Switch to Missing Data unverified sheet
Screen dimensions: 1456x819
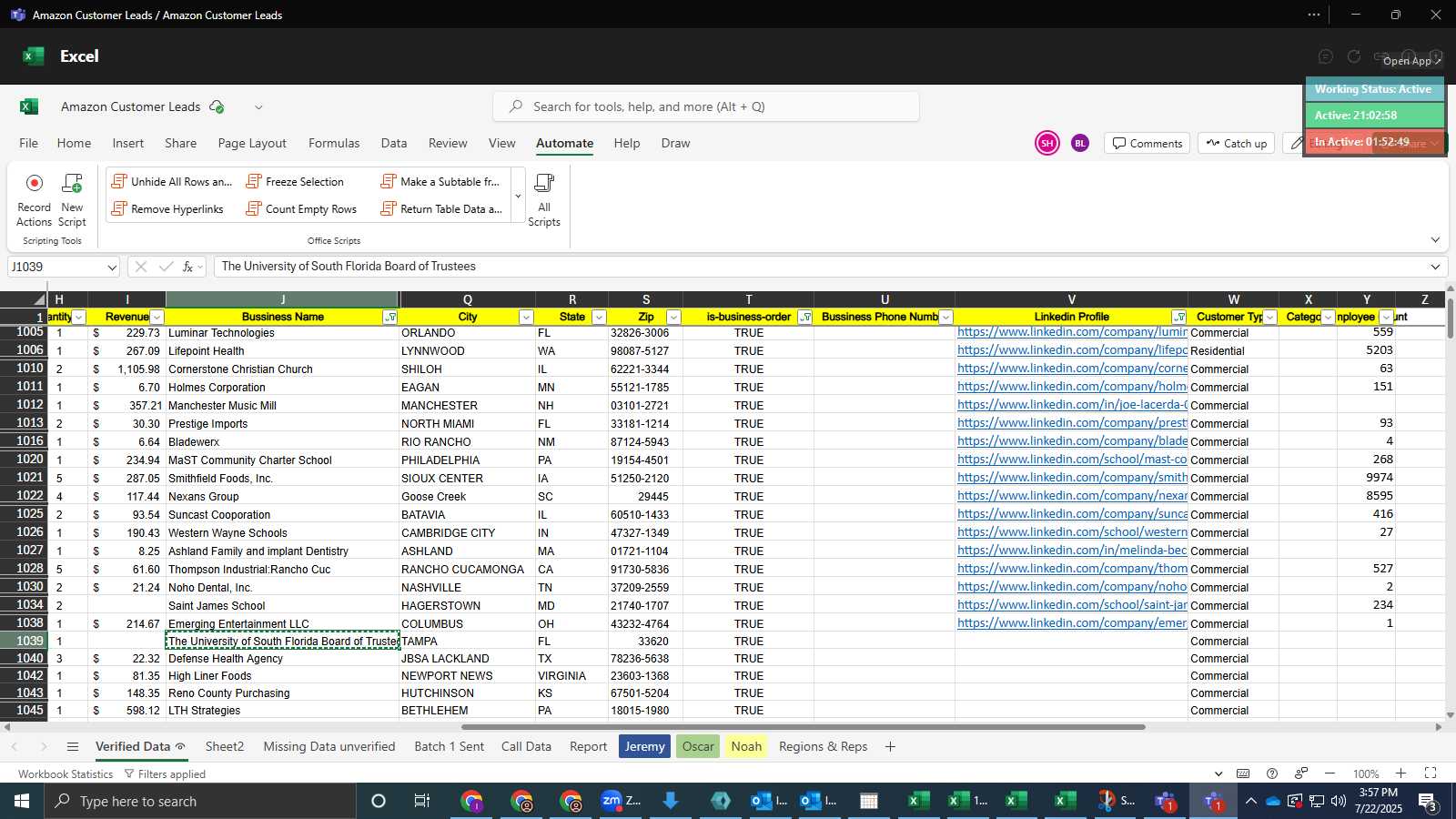[x=329, y=746]
